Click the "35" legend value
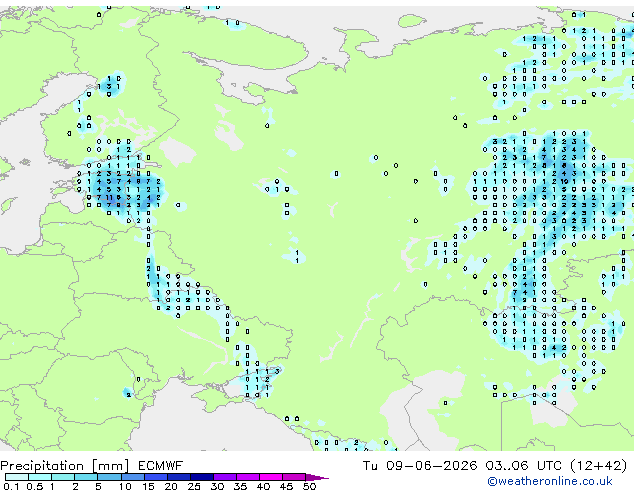This screenshot has width=634, height=490. pyautogui.click(x=240, y=486)
